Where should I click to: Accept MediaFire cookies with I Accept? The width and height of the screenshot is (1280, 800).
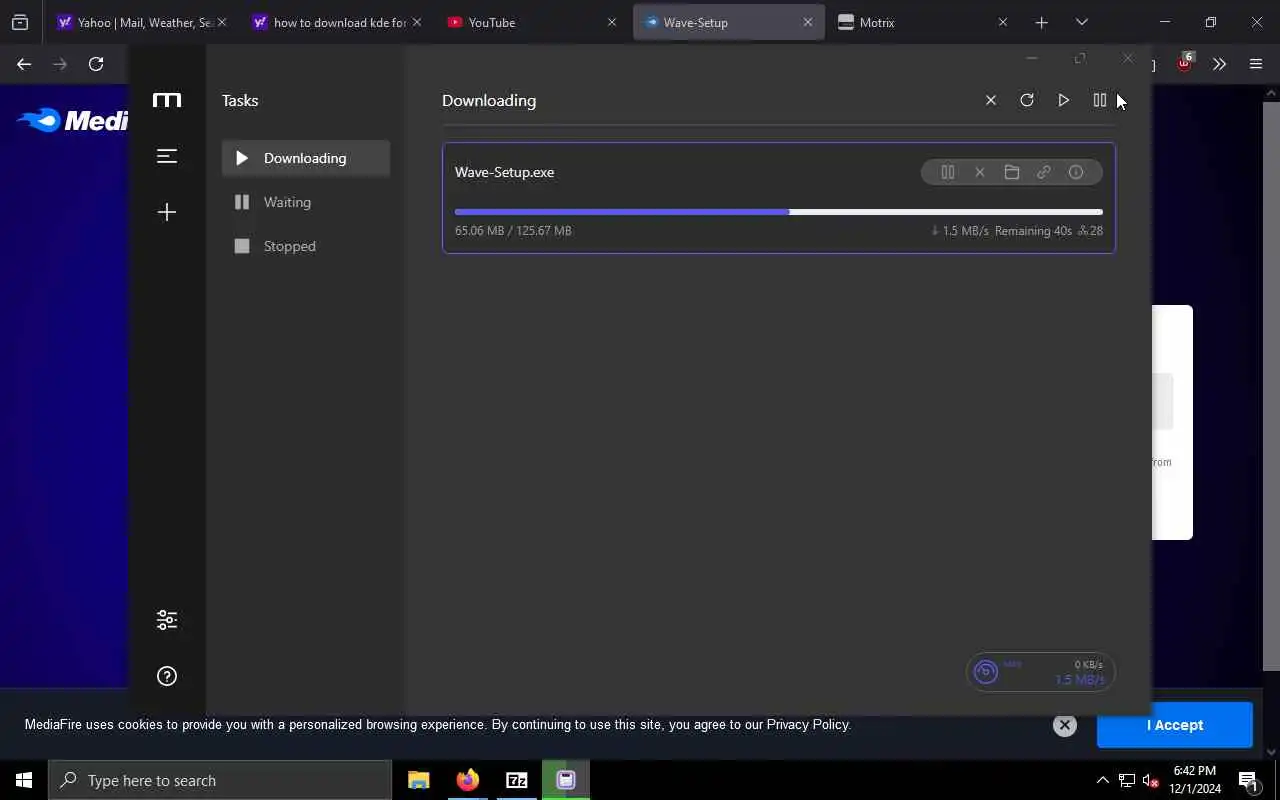(1175, 725)
